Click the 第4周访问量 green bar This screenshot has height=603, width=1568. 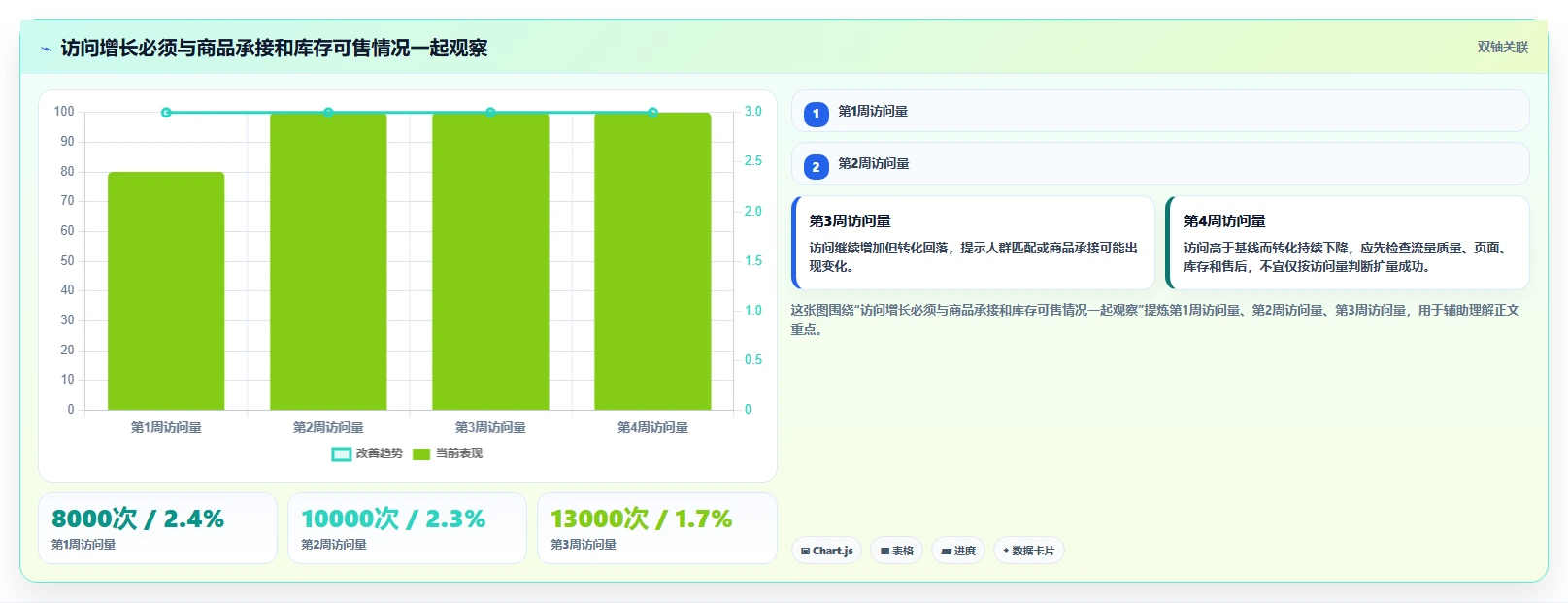(x=652, y=261)
